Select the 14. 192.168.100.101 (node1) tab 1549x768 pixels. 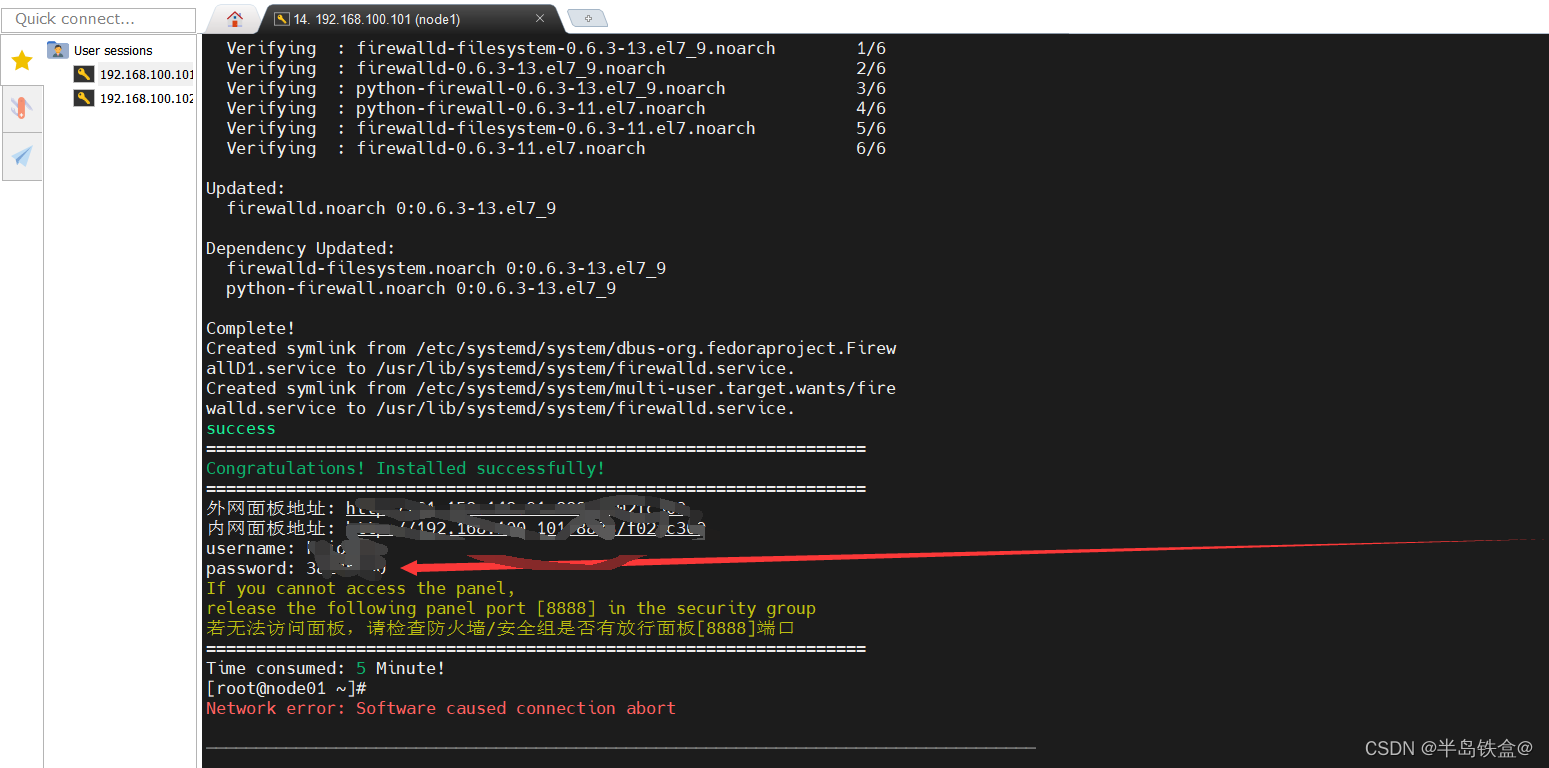pyautogui.click(x=410, y=19)
